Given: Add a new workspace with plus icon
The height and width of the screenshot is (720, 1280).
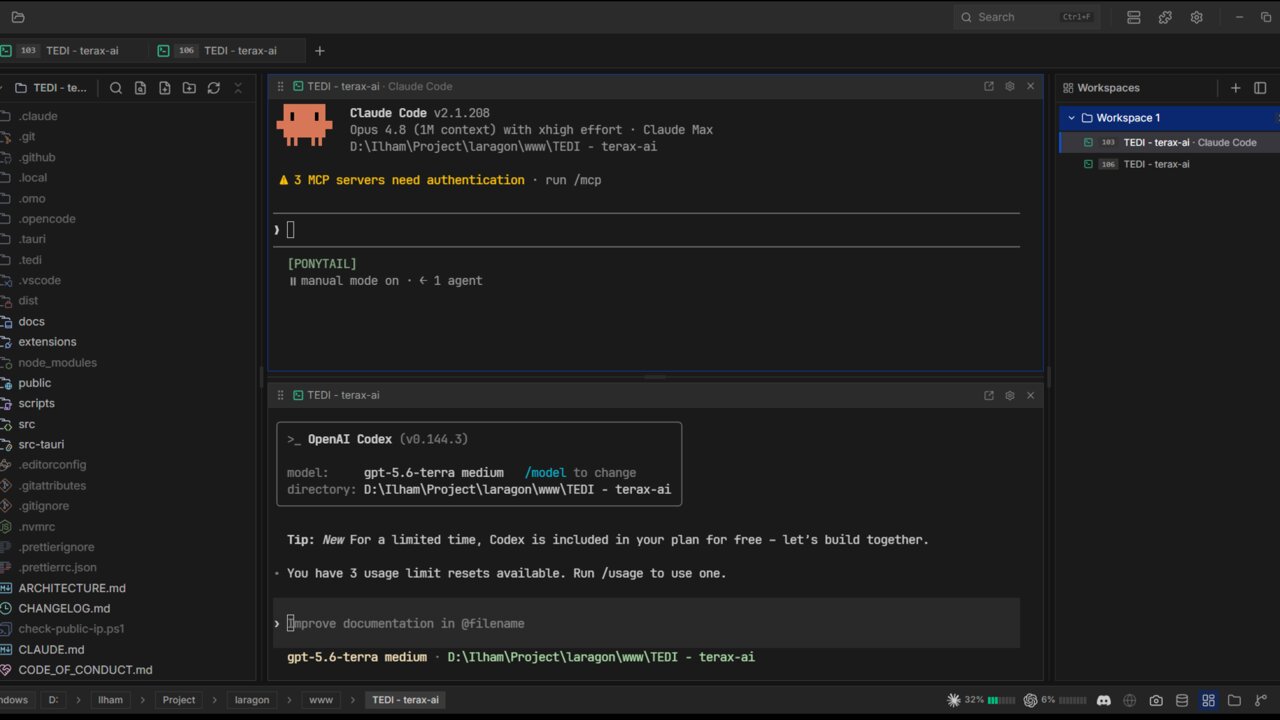Looking at the screenshot, I should point(1236,88).
